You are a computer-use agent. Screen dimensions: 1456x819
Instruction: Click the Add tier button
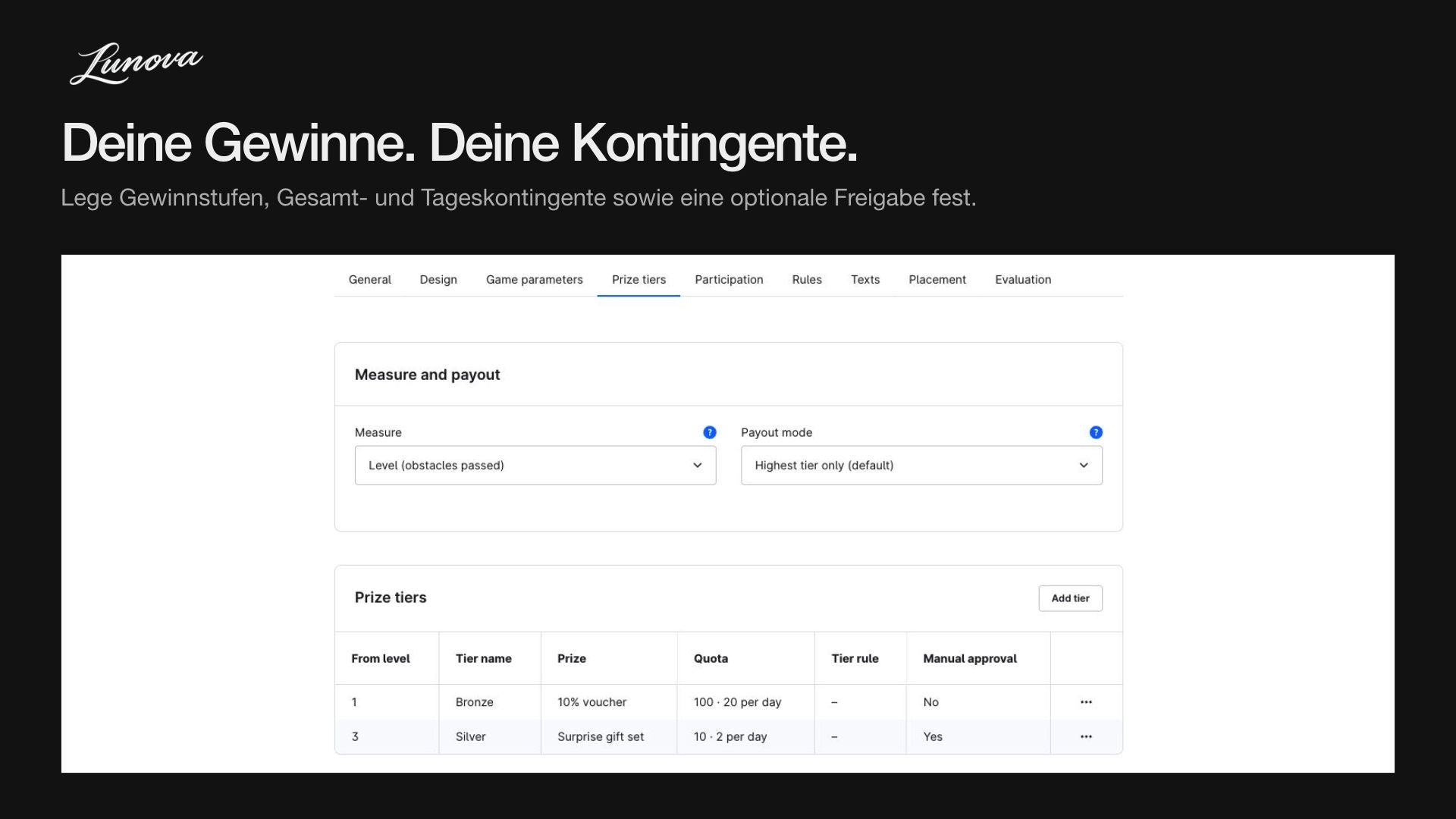point(1070,598)
